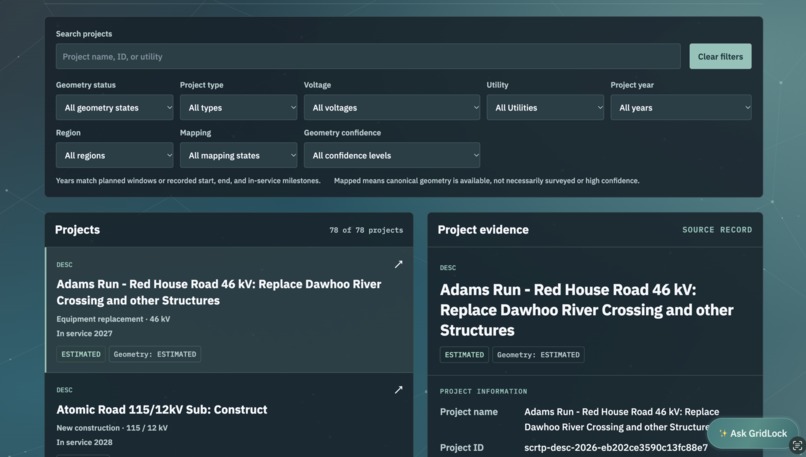This screenshot has height=457, width=806.
Task: Click the Project ID value scrtp-desc-2026
Action: pos(616,448)
